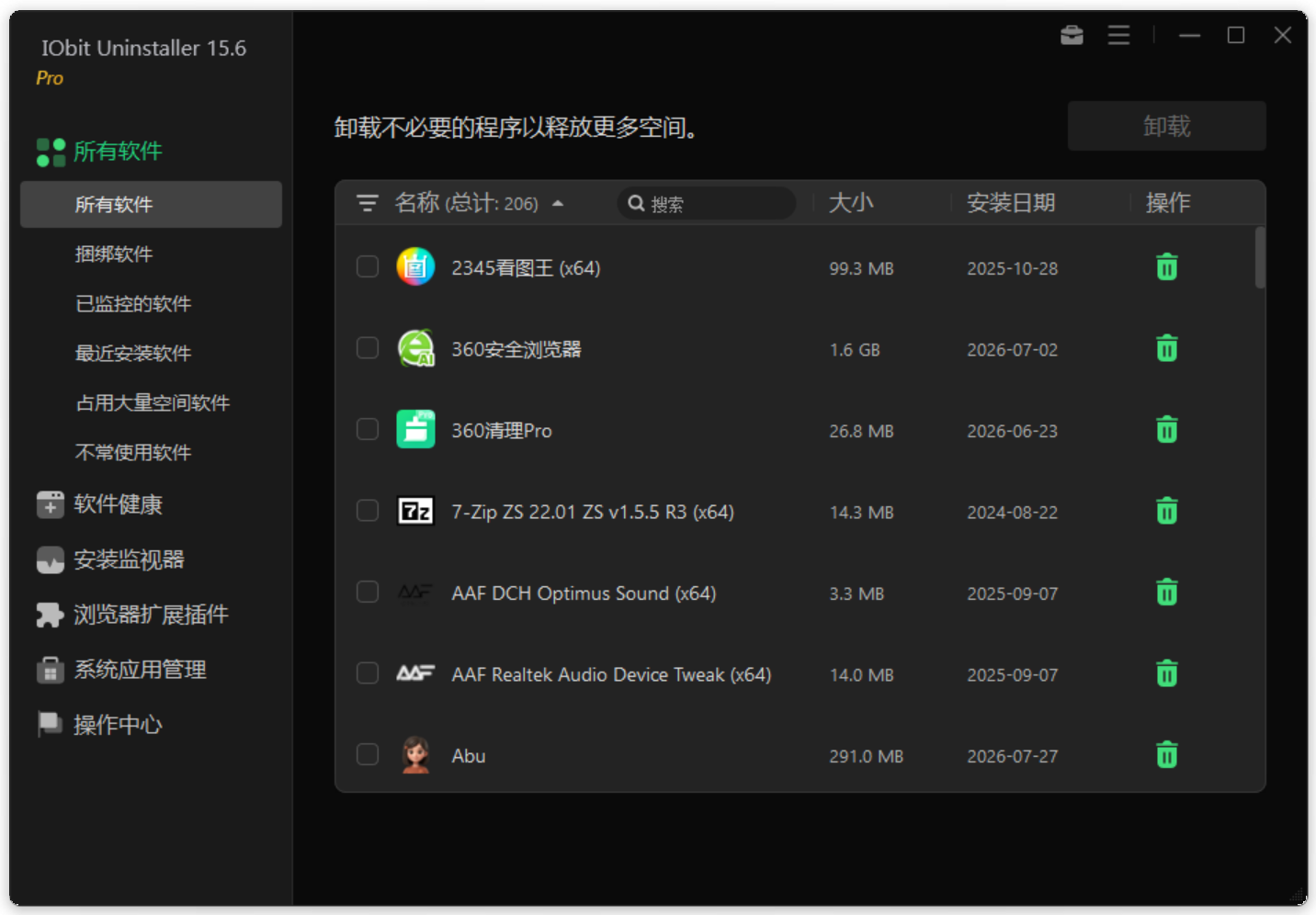Click the 操作 column header
Screen dimensions: 1316x915
coord(1168,203)
